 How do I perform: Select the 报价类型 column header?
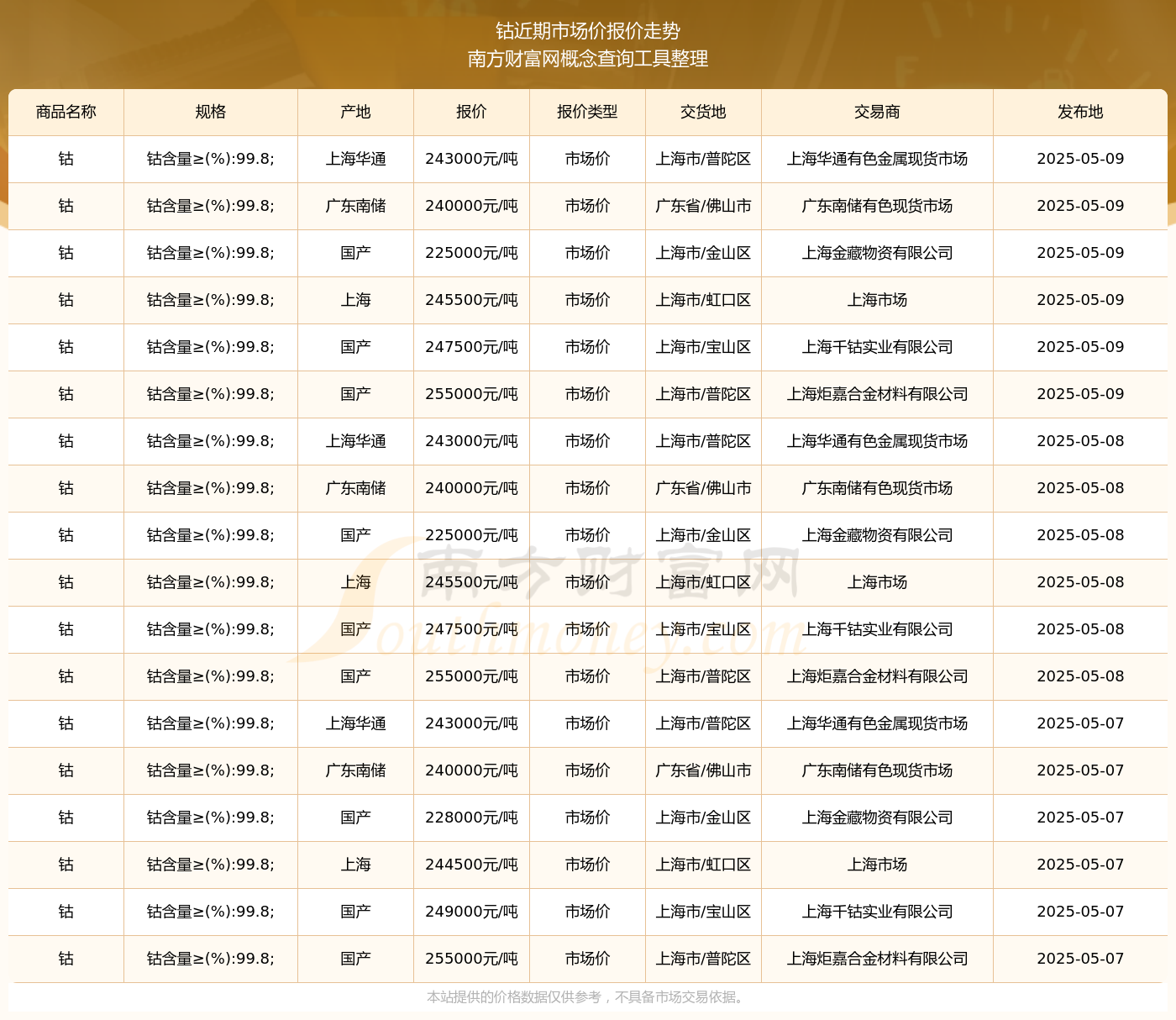tap(587, 112)
